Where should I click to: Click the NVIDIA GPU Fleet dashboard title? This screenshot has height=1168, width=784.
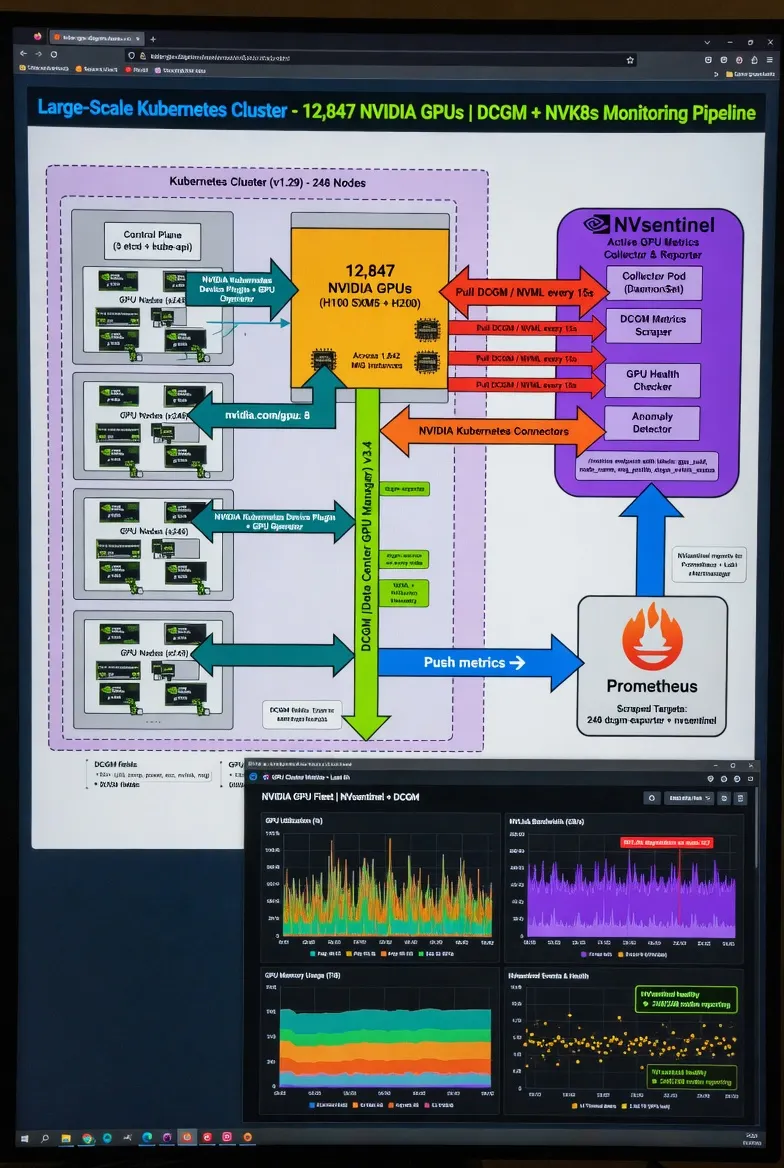tap(341, 797)
